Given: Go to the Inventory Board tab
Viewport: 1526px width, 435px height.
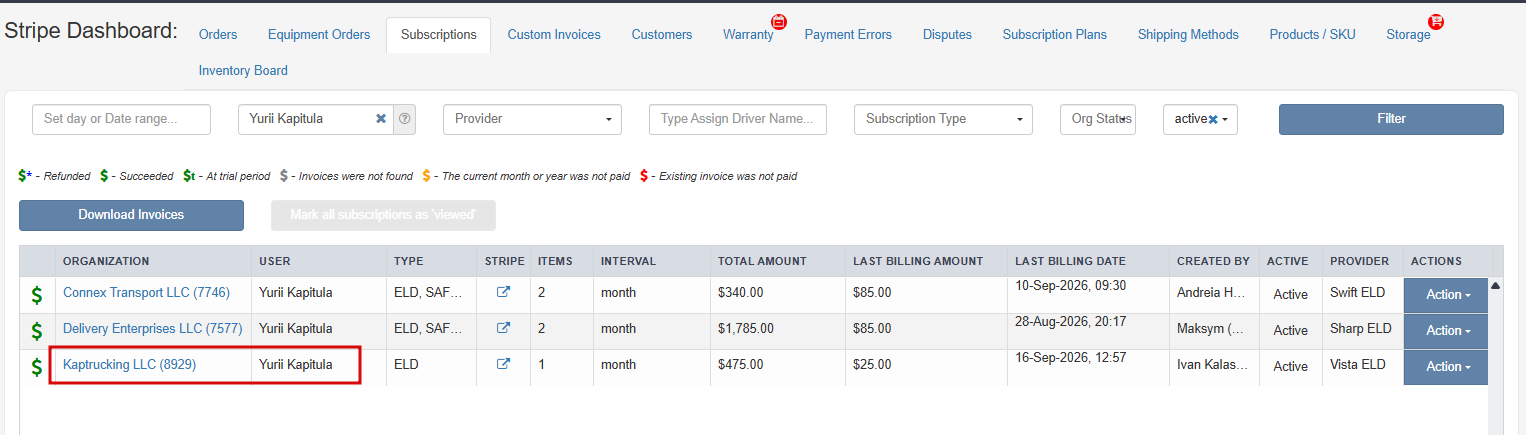Looking at the screenshot, I should [x=243, y=70].
